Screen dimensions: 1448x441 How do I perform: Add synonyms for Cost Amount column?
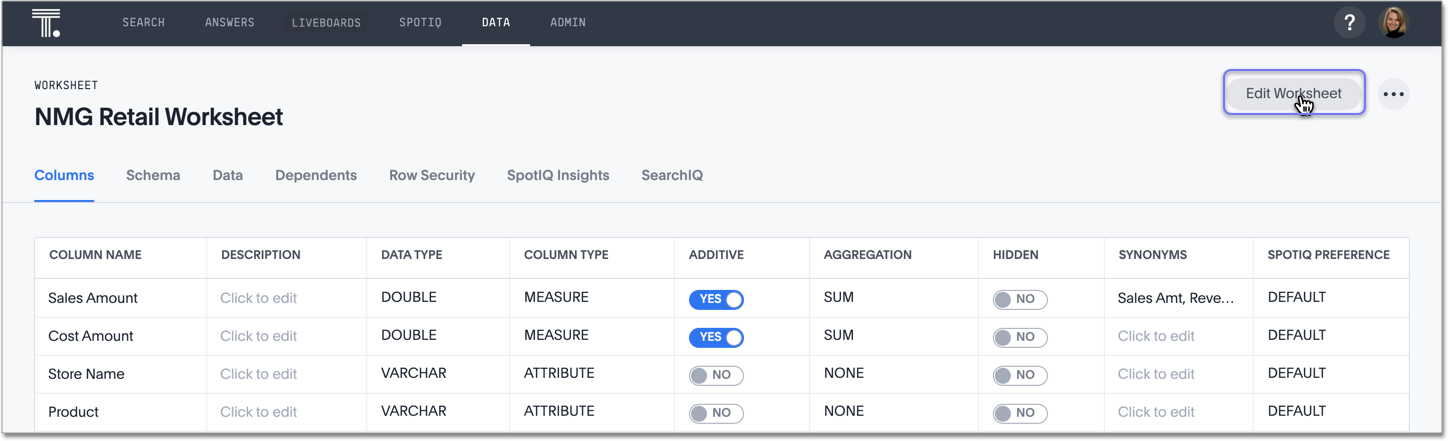click(1156, 336)
